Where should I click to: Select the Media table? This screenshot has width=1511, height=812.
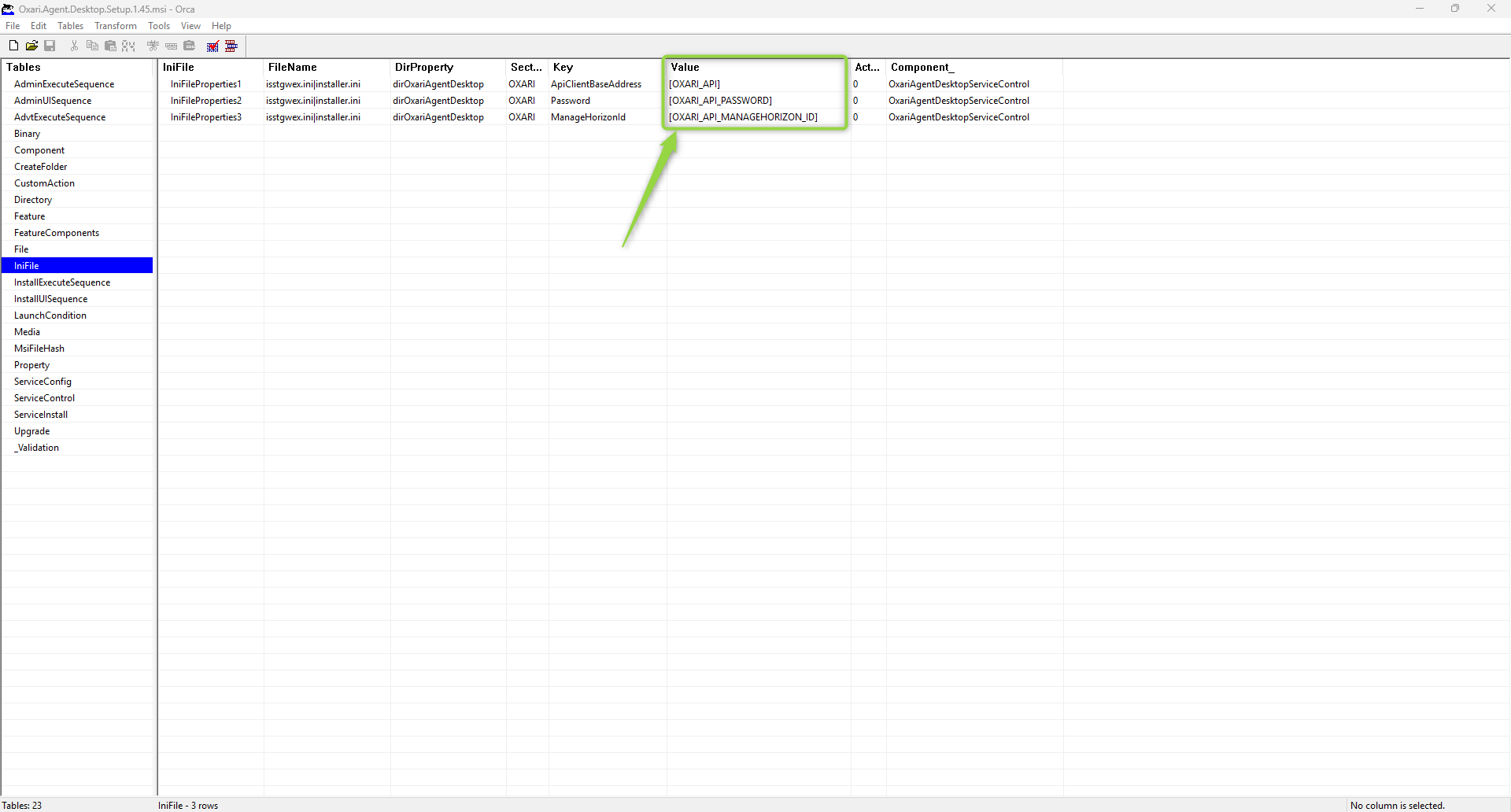click(77, 332)
